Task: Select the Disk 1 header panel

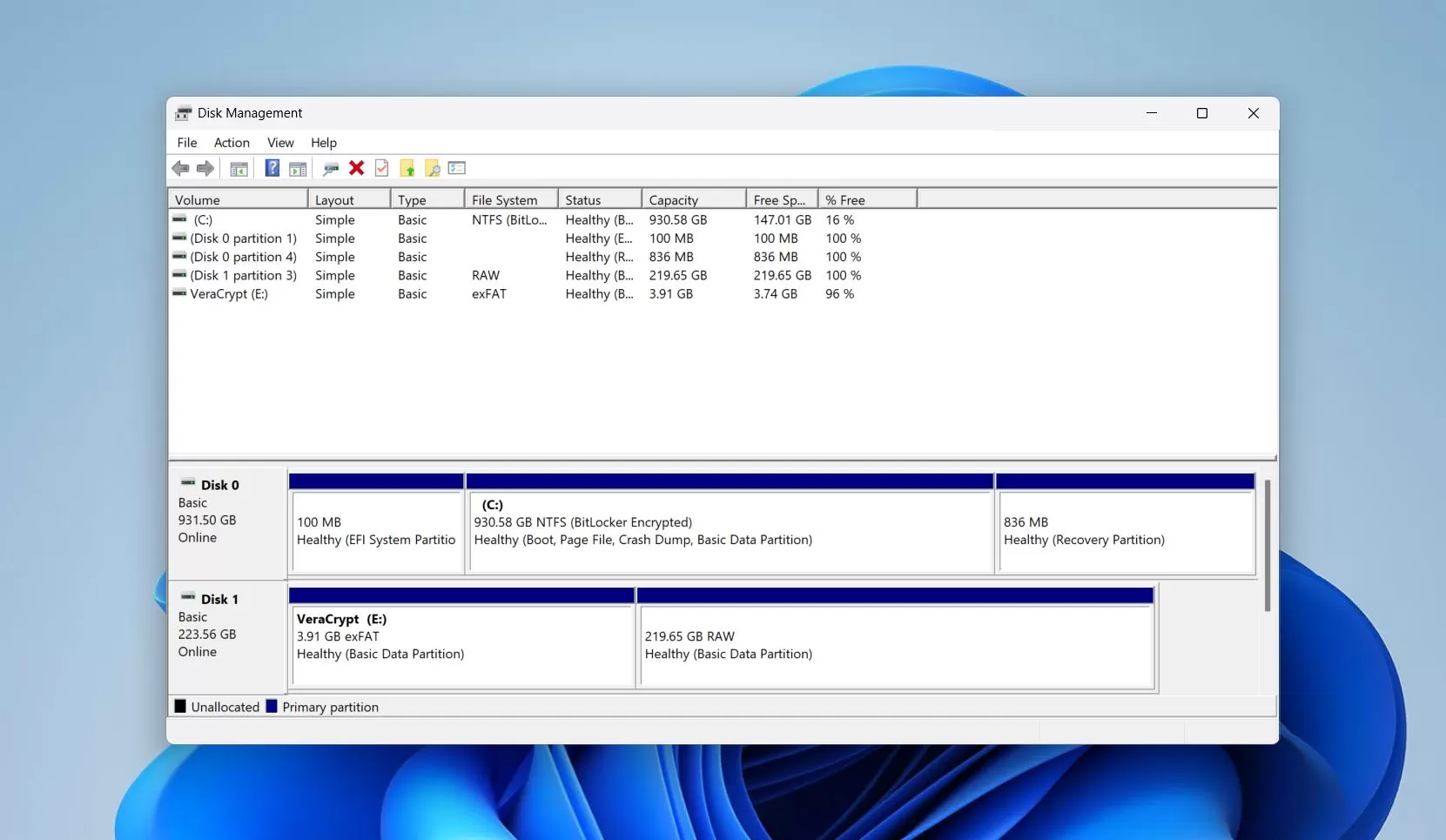Action: pos(228,637)
